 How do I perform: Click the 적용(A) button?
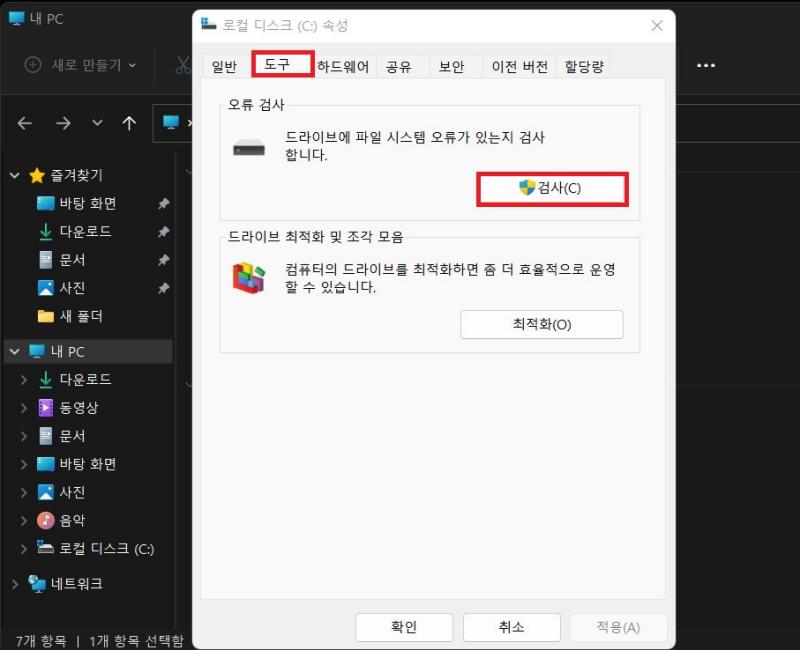(618, 627)
